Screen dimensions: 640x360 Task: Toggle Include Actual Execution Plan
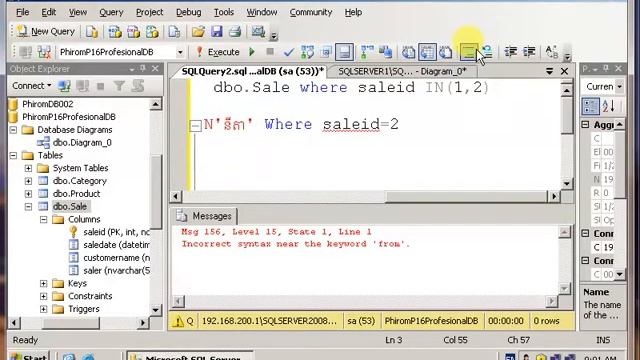coord(367,52)
